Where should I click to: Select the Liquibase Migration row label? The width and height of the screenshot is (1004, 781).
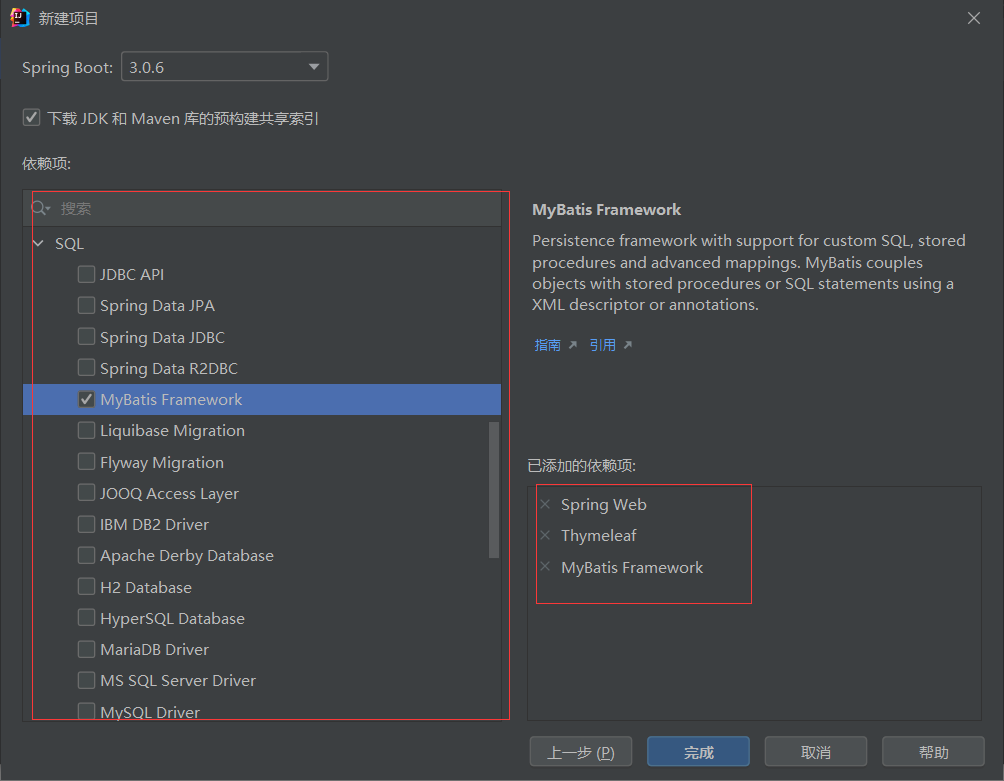[x=172, y=431]
